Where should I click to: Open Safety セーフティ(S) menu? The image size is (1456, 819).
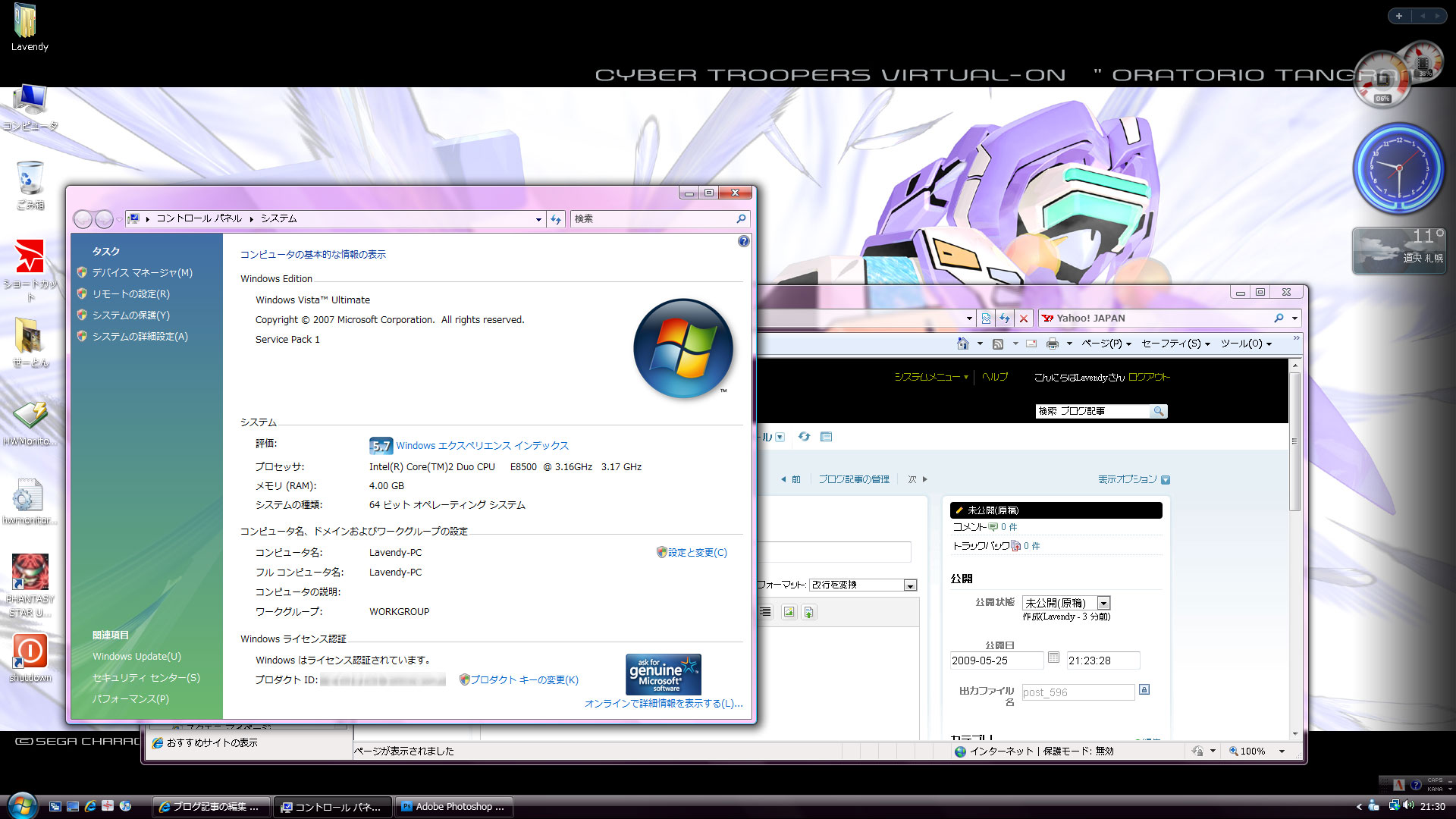point(1175,344)
